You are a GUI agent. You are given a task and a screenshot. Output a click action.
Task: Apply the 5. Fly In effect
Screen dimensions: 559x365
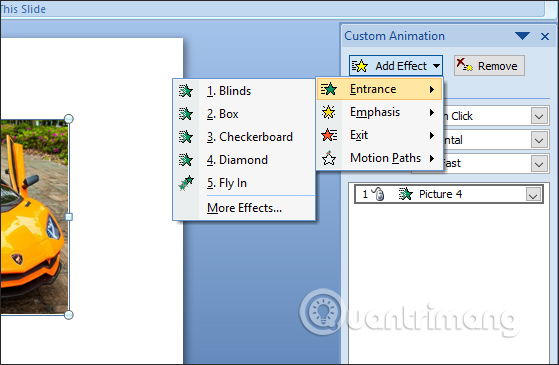[x=244, y=183]
